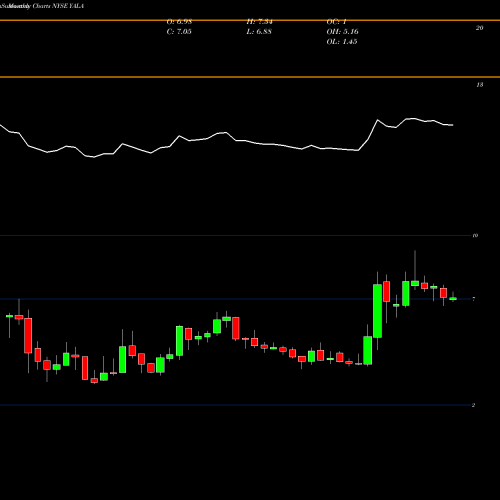Screen dimensions: 500x500
Task: Click the 'OH: 5.16' readout
Action: [x=342, y=32]
